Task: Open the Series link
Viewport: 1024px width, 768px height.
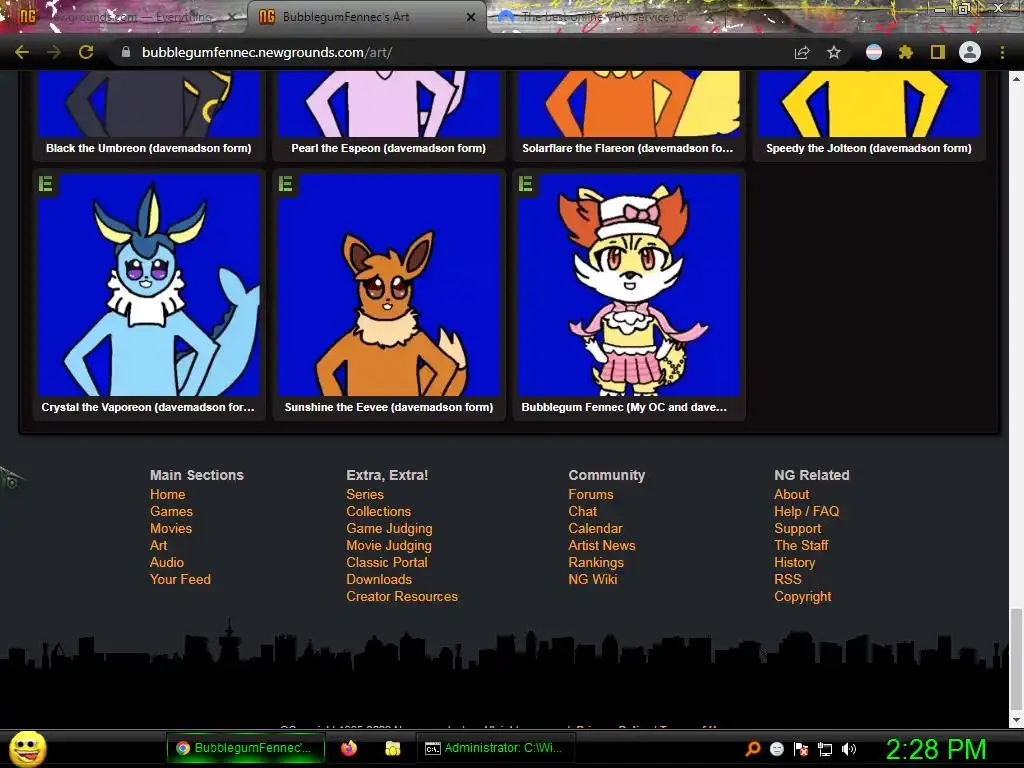Action: 365,494
